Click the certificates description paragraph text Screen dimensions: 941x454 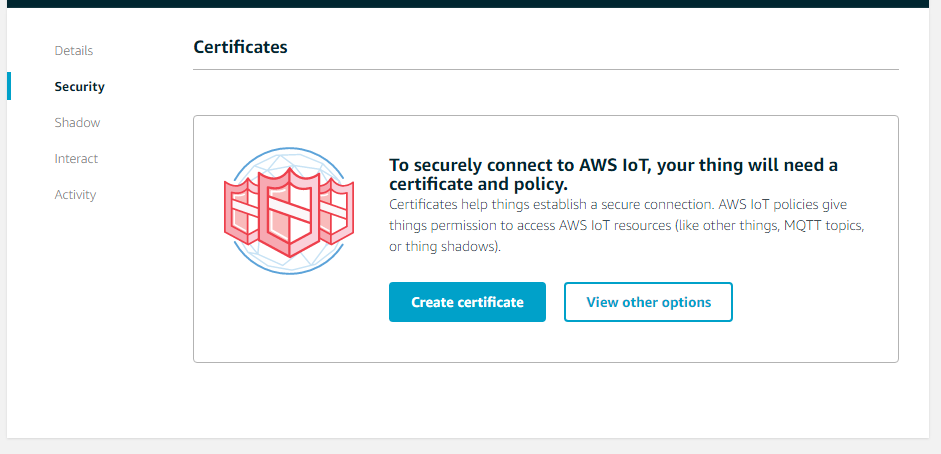click(625, 225)
